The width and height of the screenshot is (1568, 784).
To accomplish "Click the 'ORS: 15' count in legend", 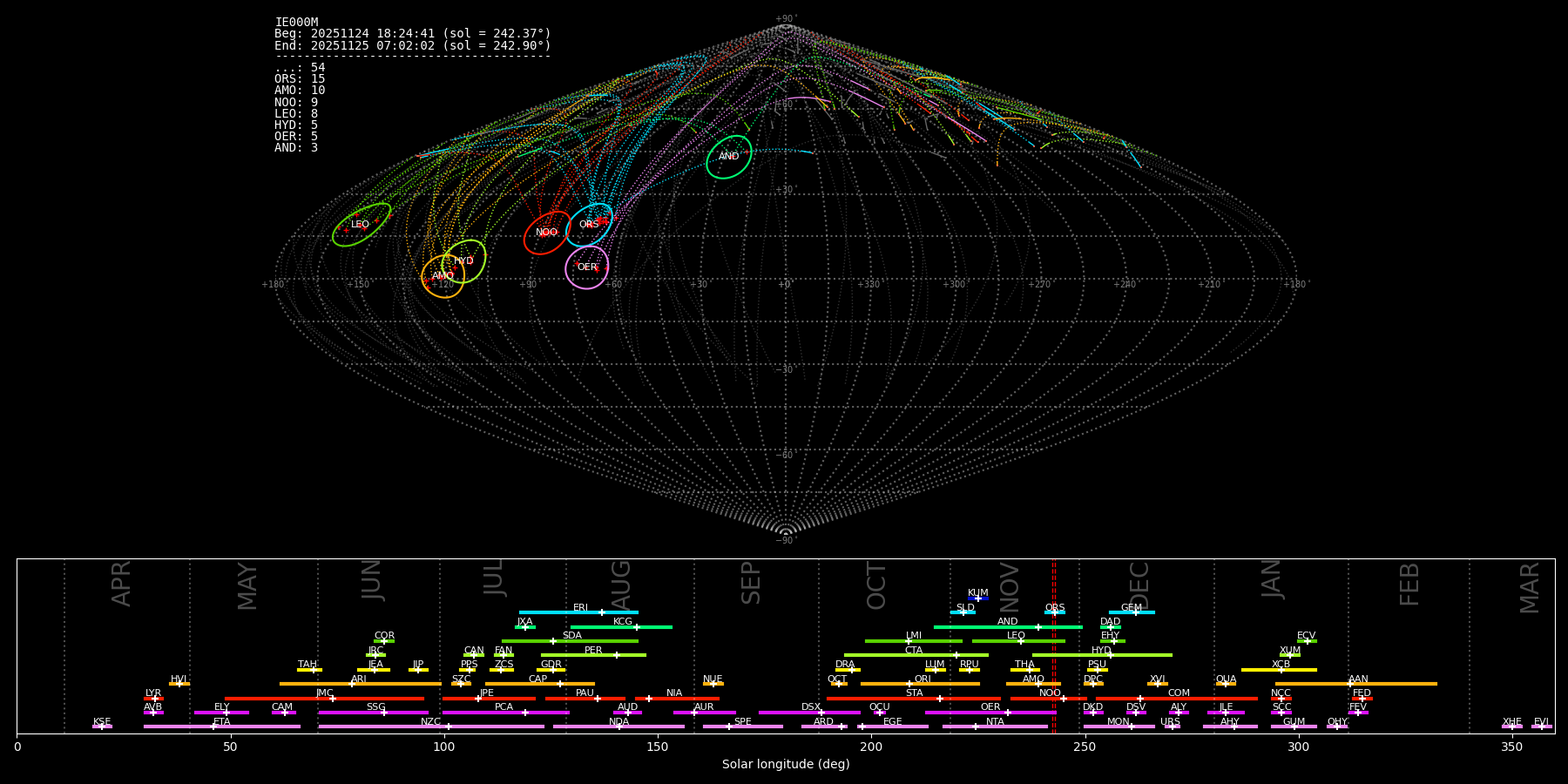I will click(x=300, y=79).
